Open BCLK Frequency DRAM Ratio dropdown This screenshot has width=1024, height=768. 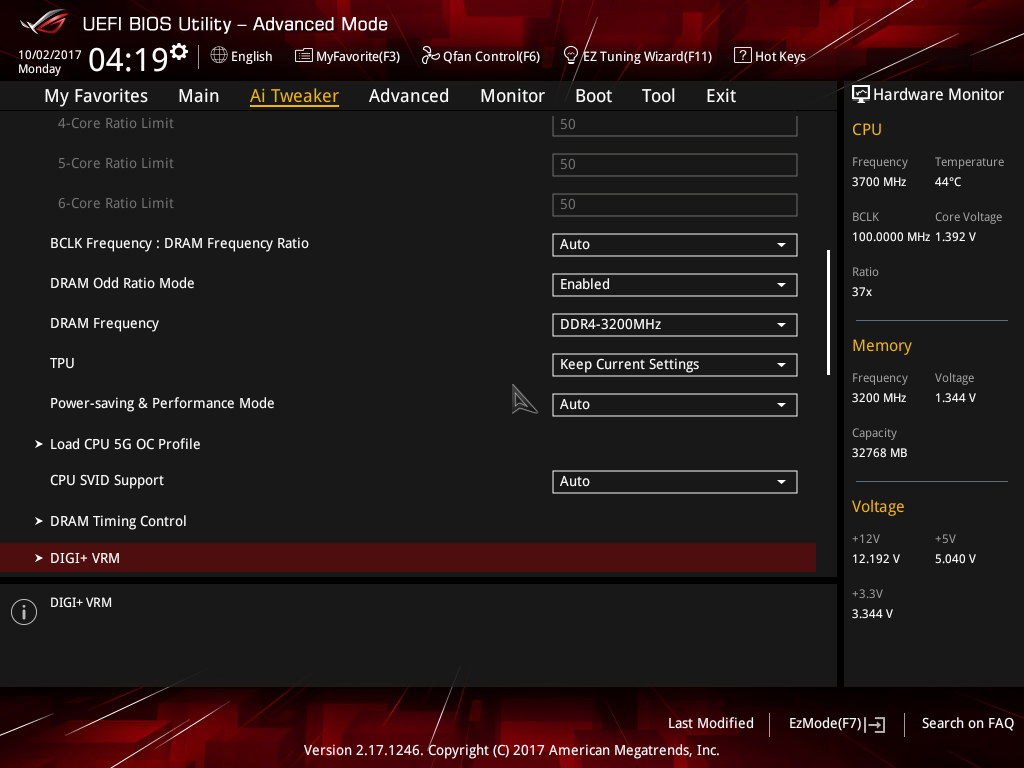pyautogui.click(x=675, y=244)
